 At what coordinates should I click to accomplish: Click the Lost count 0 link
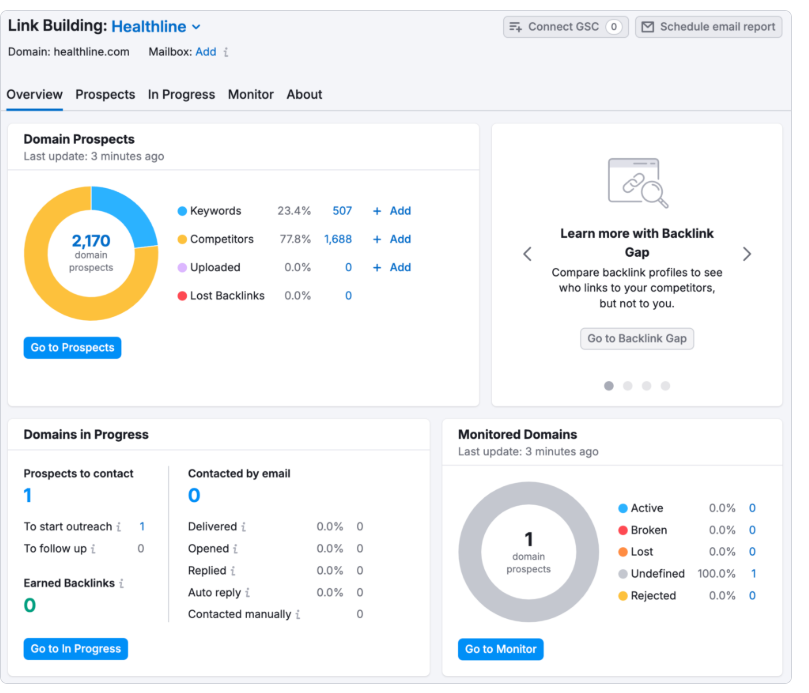752,552
